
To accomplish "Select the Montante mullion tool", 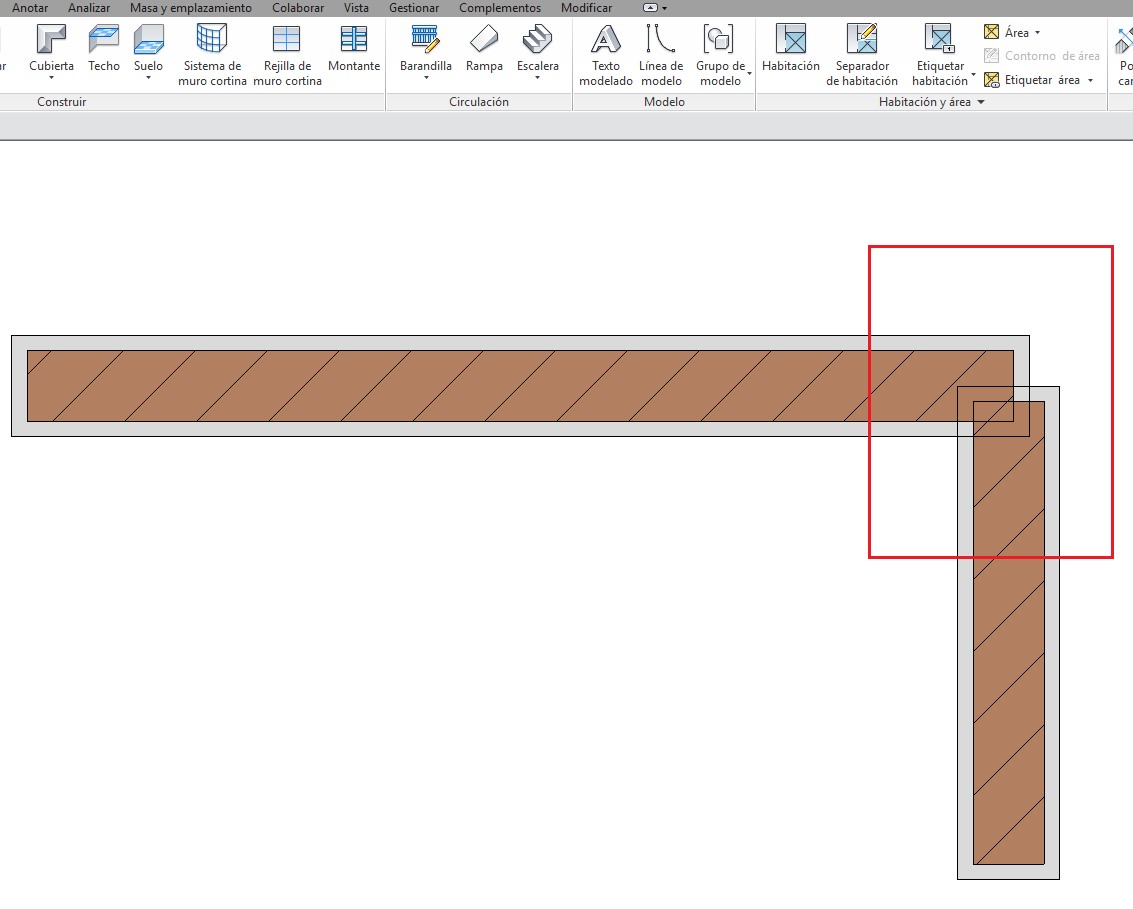I will (x=354, y=50).
